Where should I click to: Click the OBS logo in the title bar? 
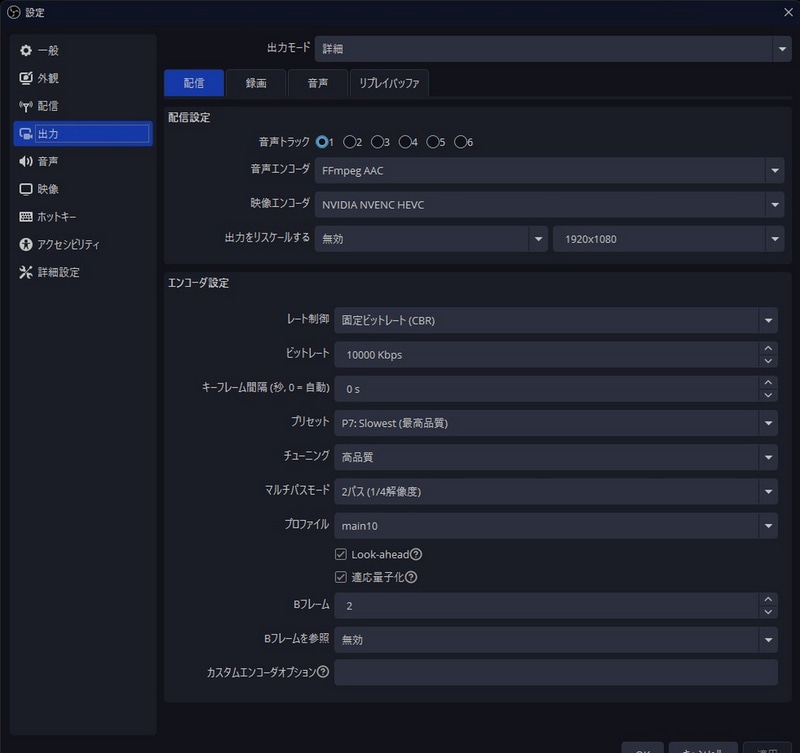click(14, 12)
